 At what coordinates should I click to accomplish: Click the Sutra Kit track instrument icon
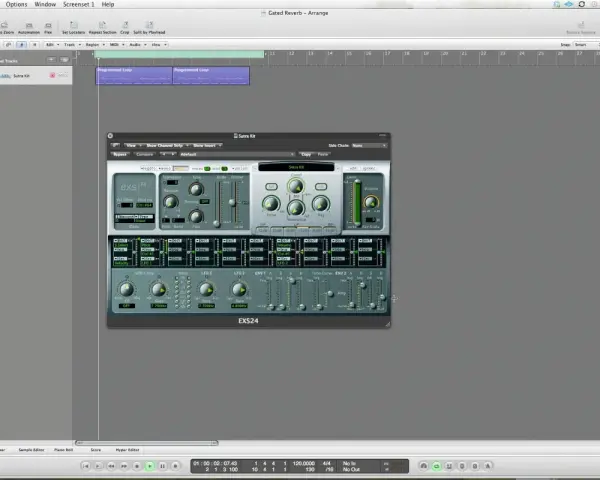[x=6, y=76]
